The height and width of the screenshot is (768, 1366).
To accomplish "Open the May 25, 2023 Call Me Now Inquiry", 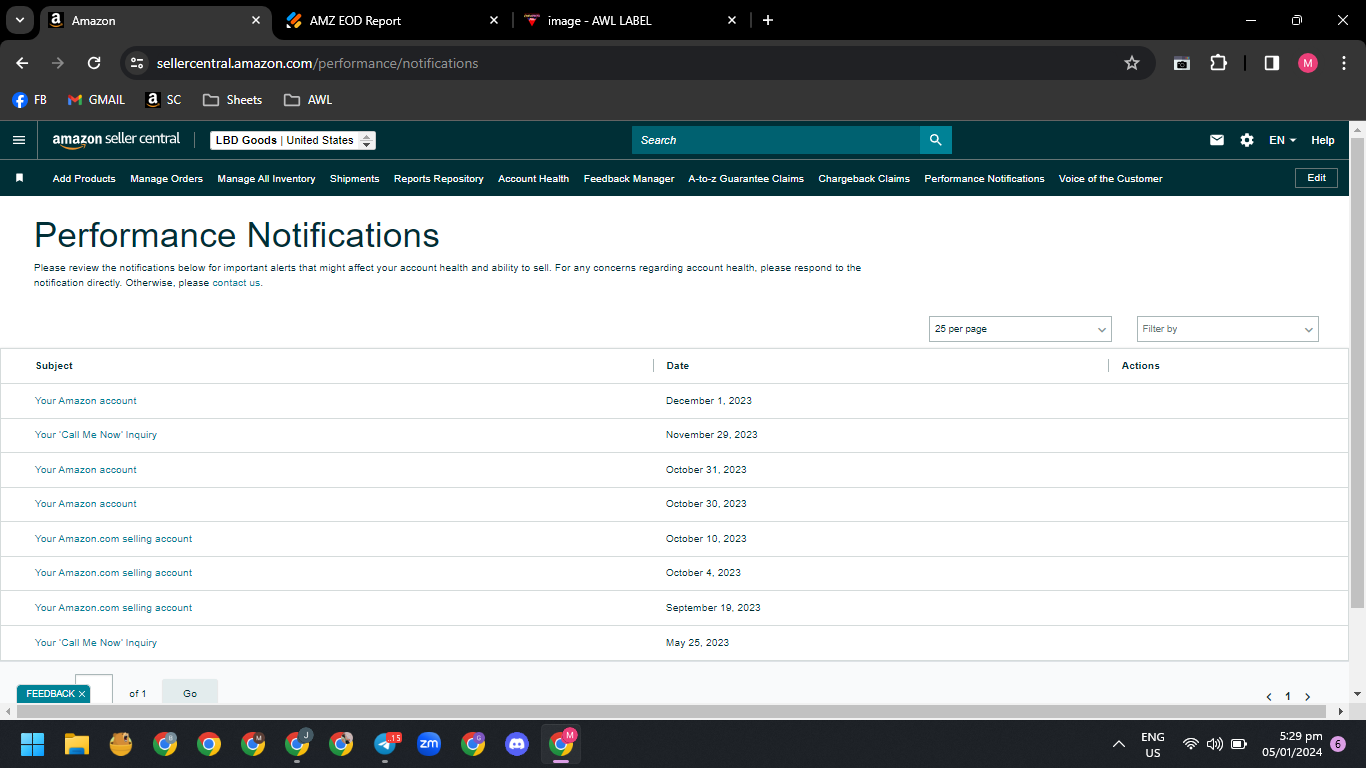I will (96, 643).
